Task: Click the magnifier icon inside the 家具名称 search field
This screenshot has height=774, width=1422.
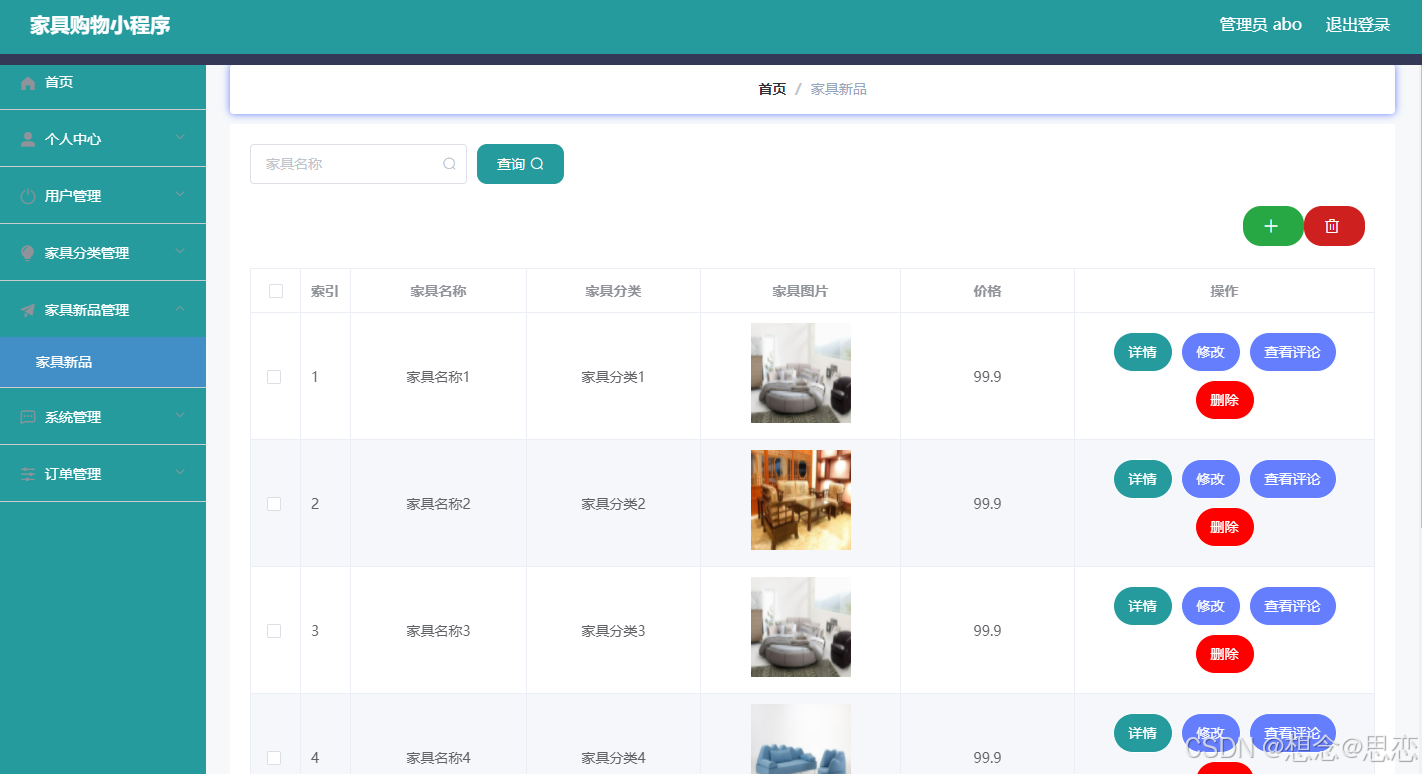Action: [x=449, y=164]
